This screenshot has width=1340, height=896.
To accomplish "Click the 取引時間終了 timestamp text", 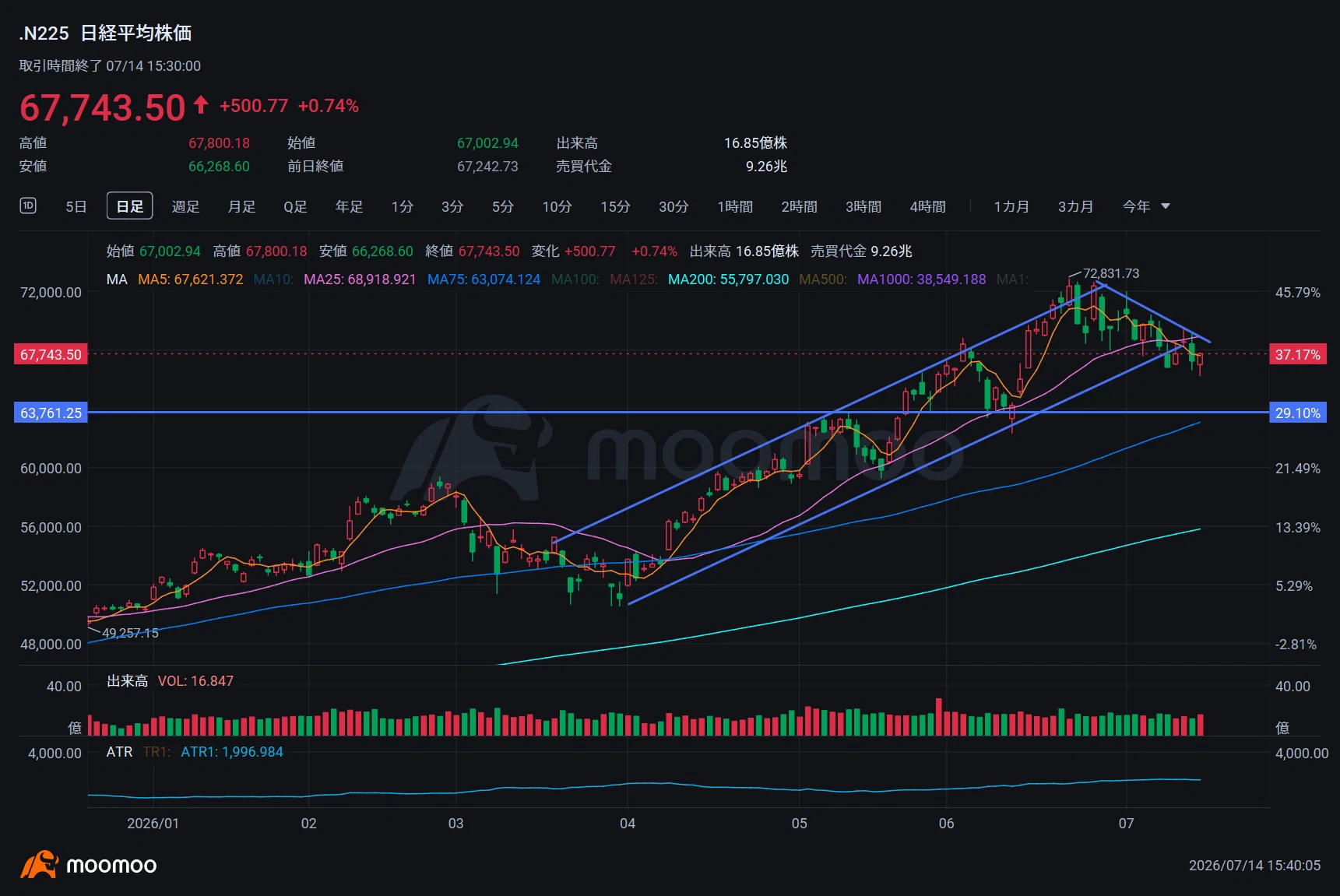I will click(110, 66).
